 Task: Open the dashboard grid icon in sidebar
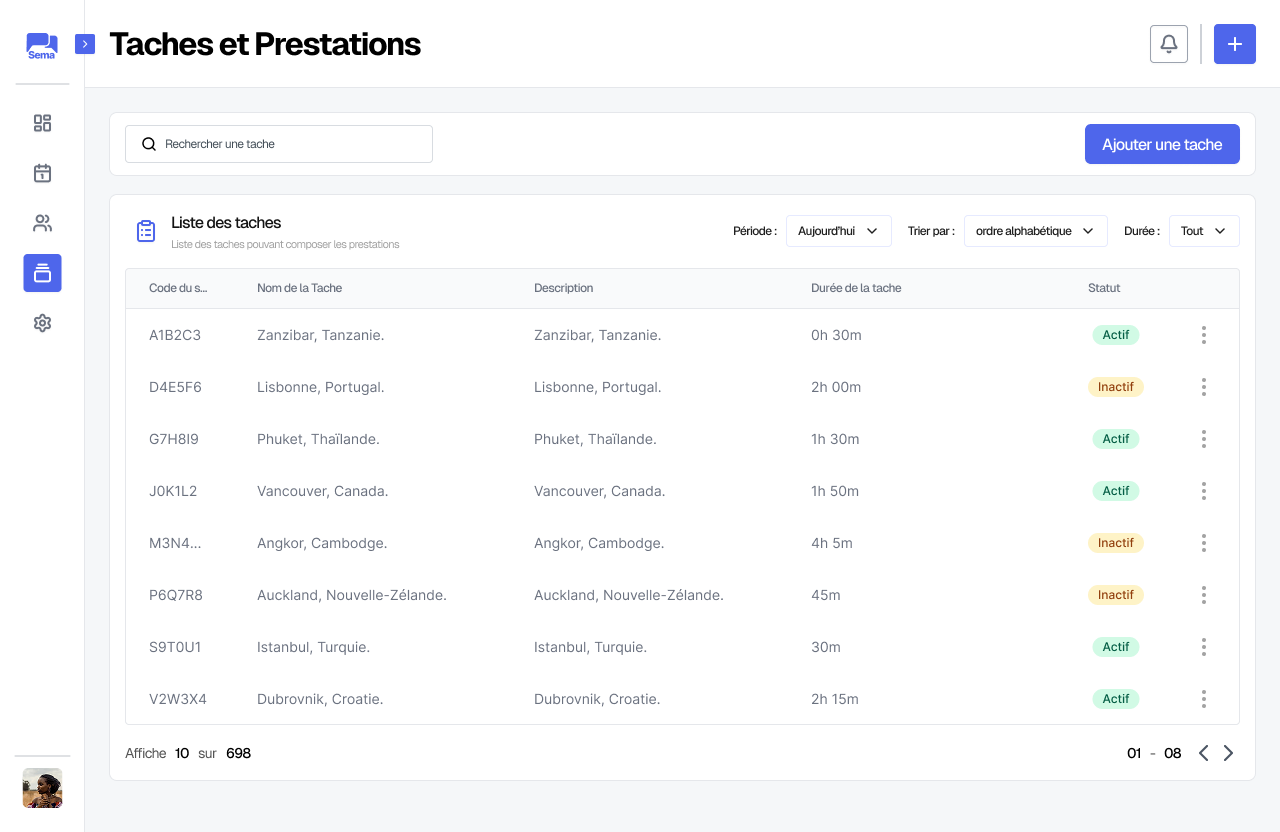[x=42, y=123]
